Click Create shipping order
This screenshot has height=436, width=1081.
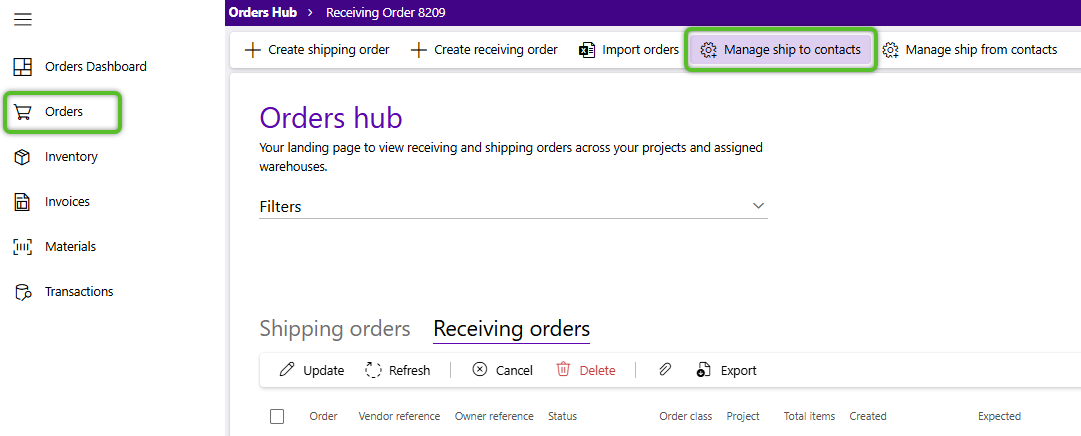pyautogui.click(x=317, y=50)
